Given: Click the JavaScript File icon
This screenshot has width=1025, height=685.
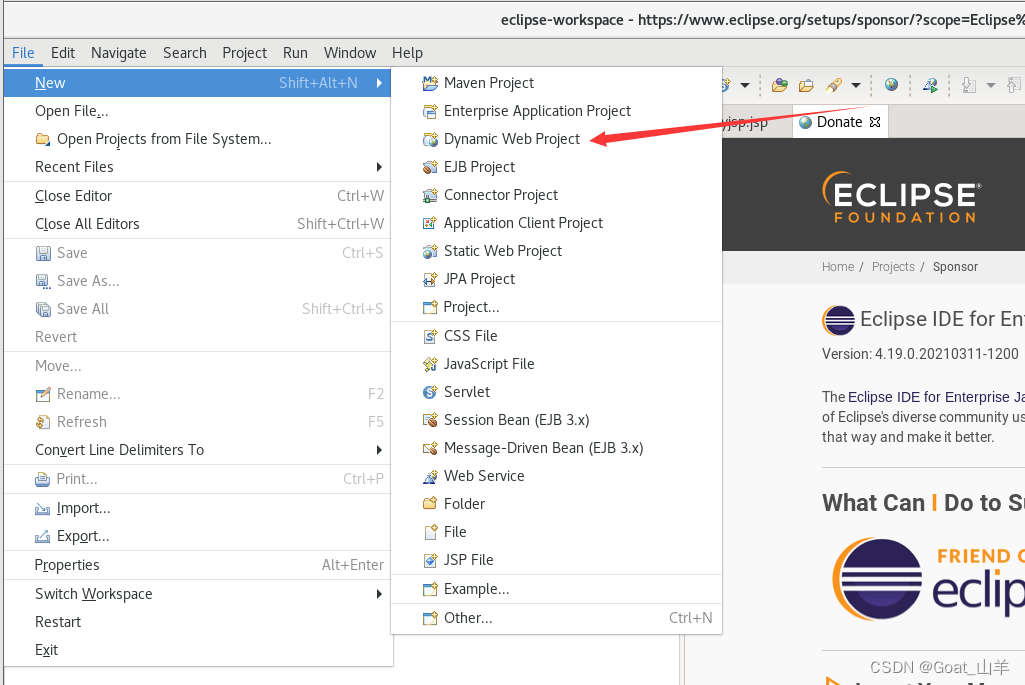Looking at the screenshot, I should (x=430, y=364).
